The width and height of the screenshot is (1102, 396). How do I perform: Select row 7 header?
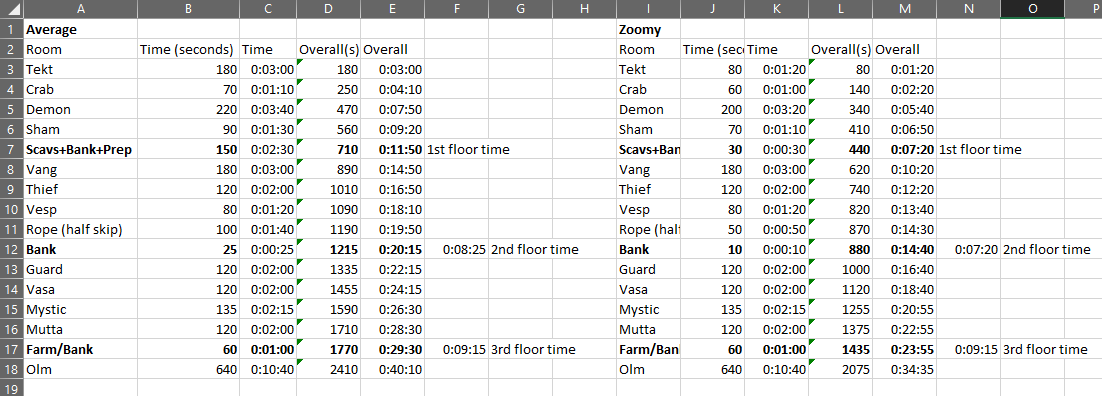pos(12,150)
